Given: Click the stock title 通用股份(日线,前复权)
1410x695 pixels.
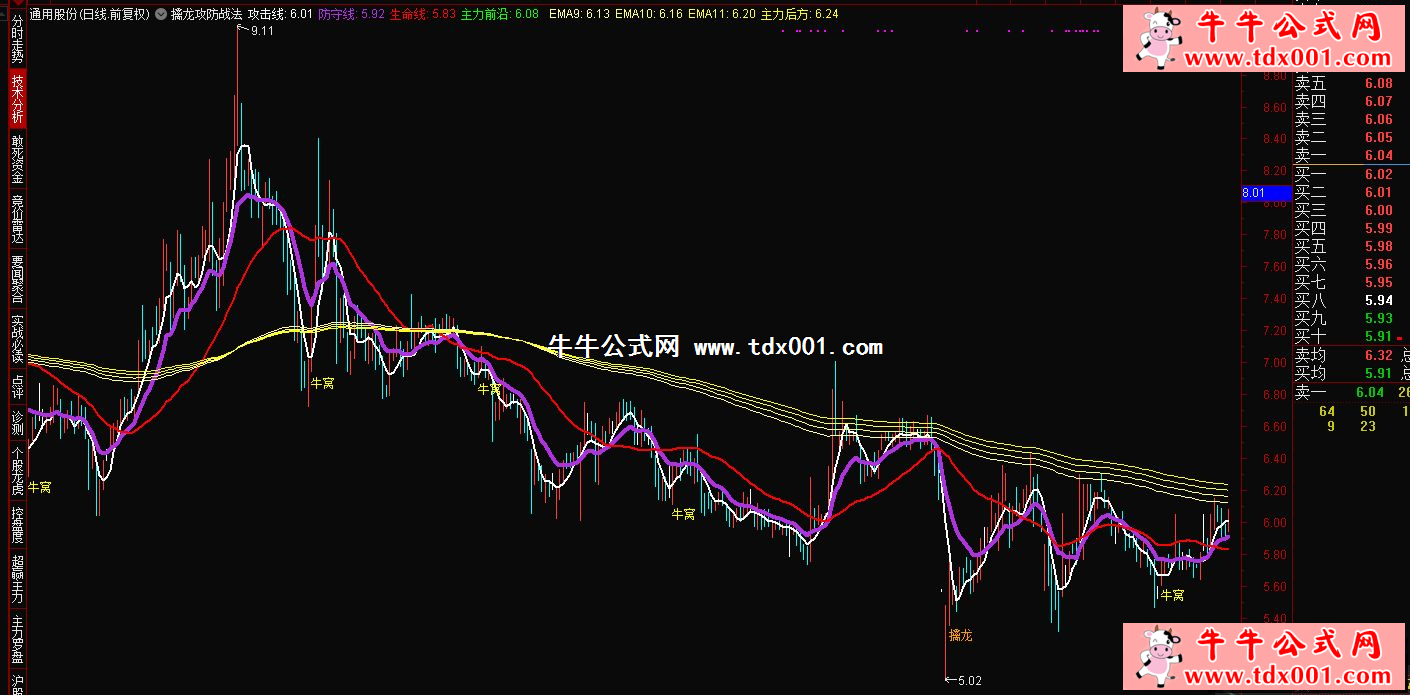Looking at the screenshot, I should 90,14.
